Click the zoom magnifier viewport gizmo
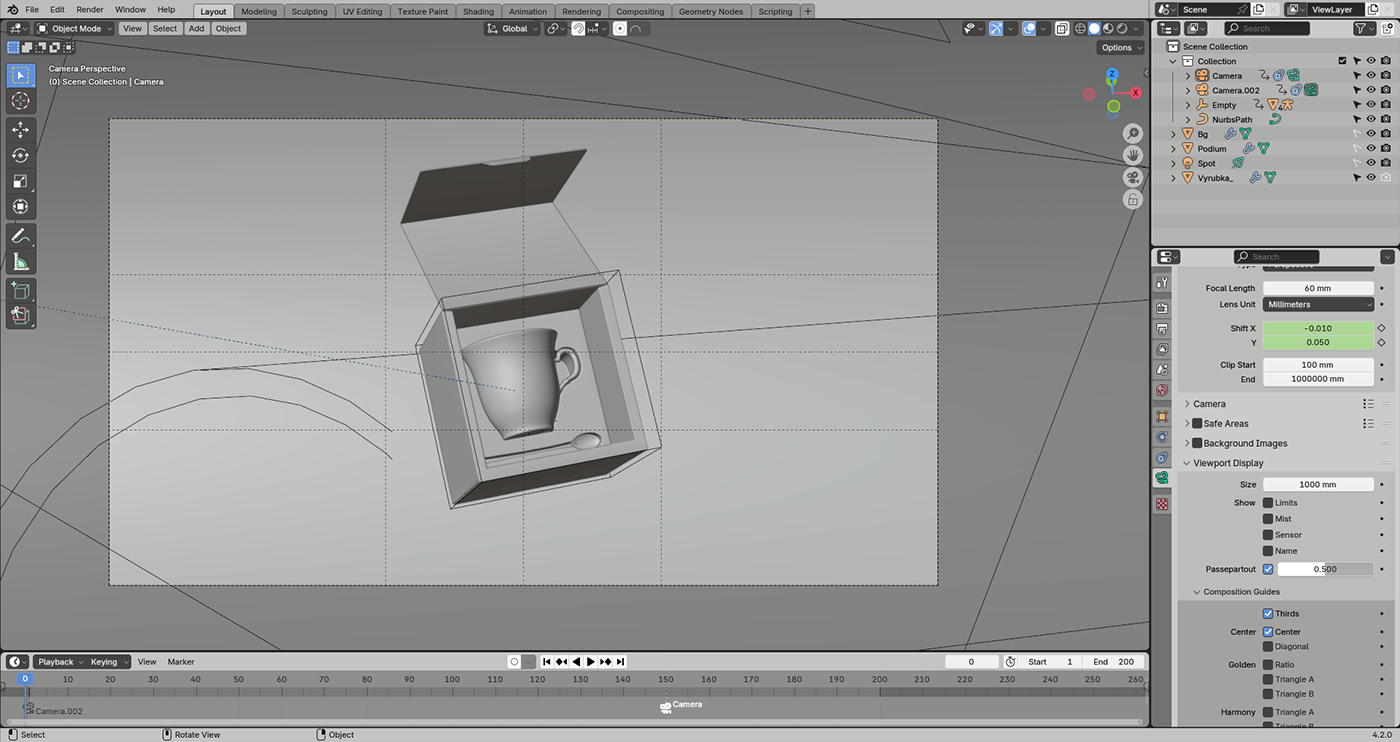The width and height of the screenshot is (1400, 742). (x=1133, y=133)
